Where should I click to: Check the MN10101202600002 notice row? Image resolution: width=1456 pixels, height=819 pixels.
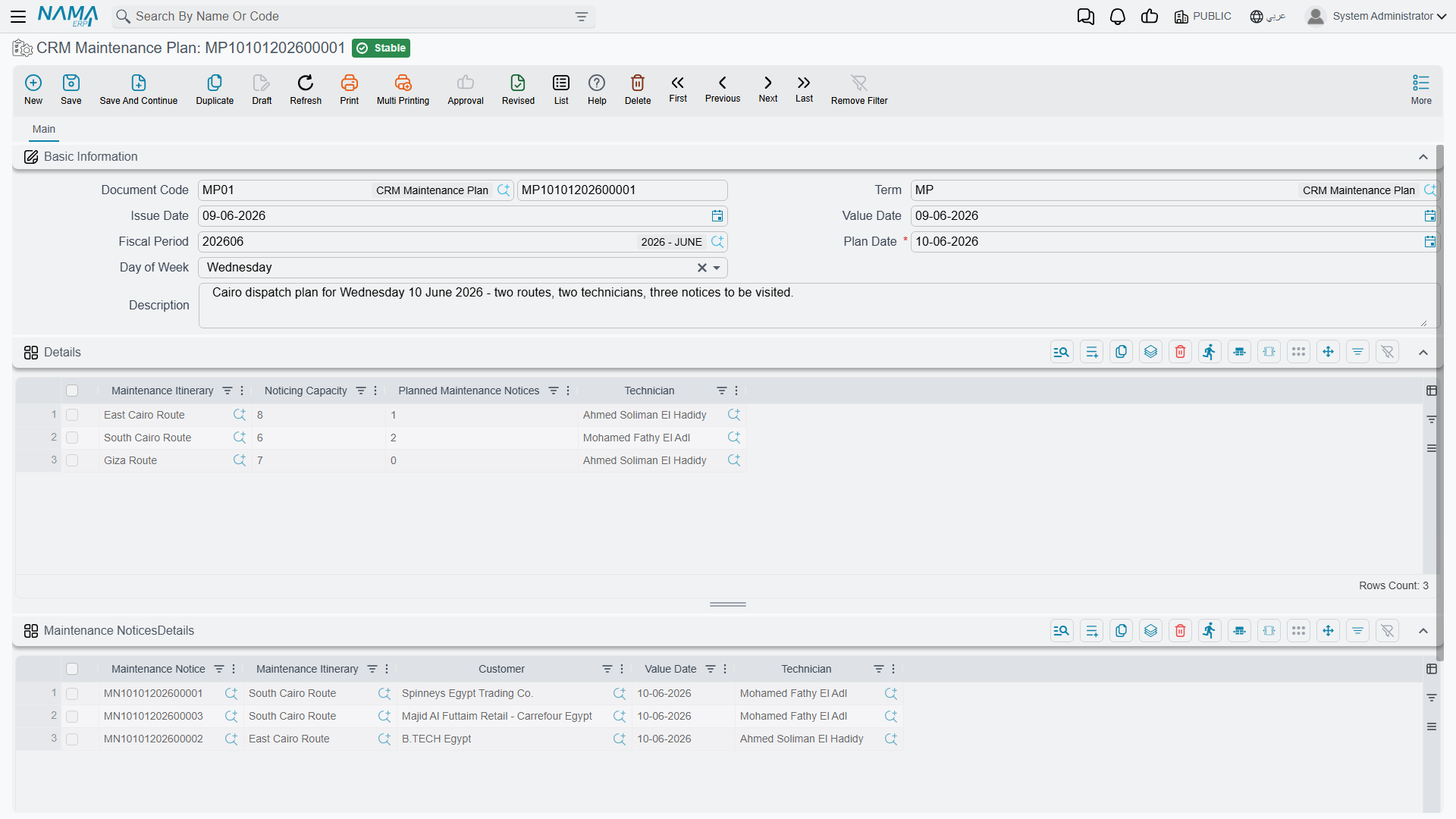point(72,739)
